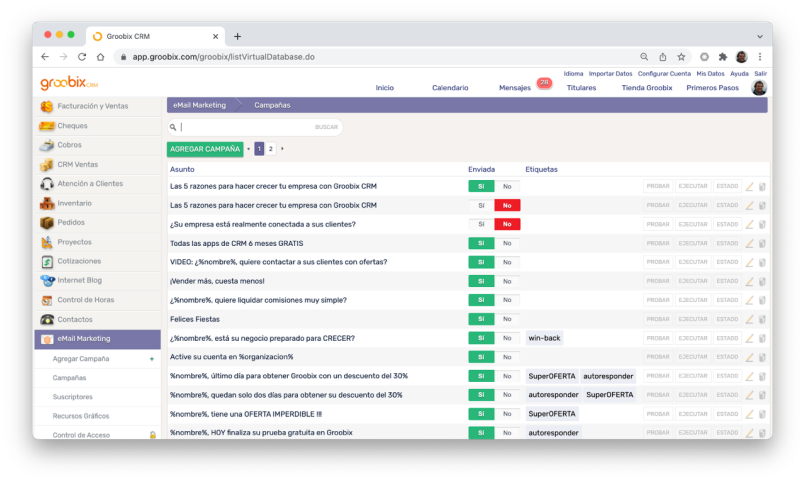Open Atención a Clientes headset icon

[x=47, y=184]
